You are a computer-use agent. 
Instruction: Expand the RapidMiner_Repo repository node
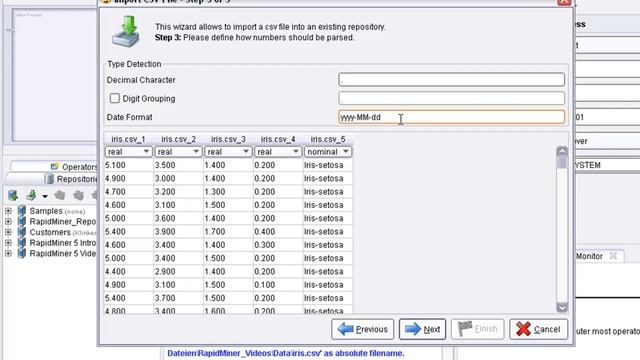point(8,222)
